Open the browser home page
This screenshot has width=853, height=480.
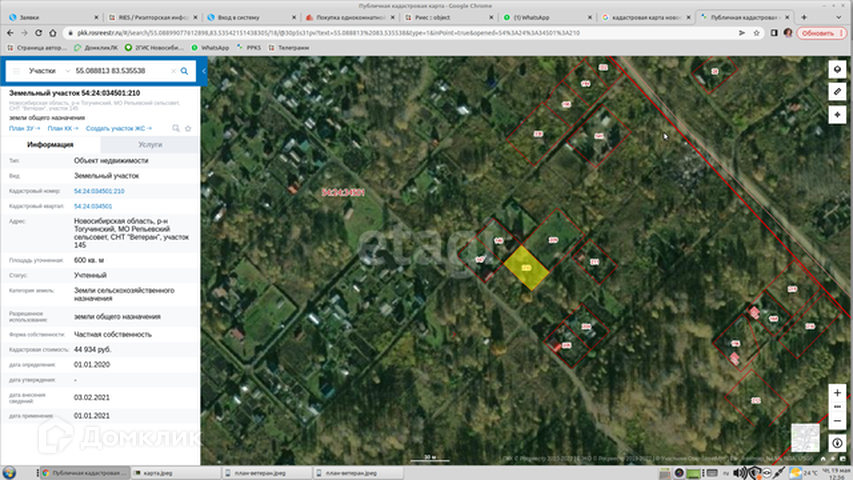pos(53,33)
